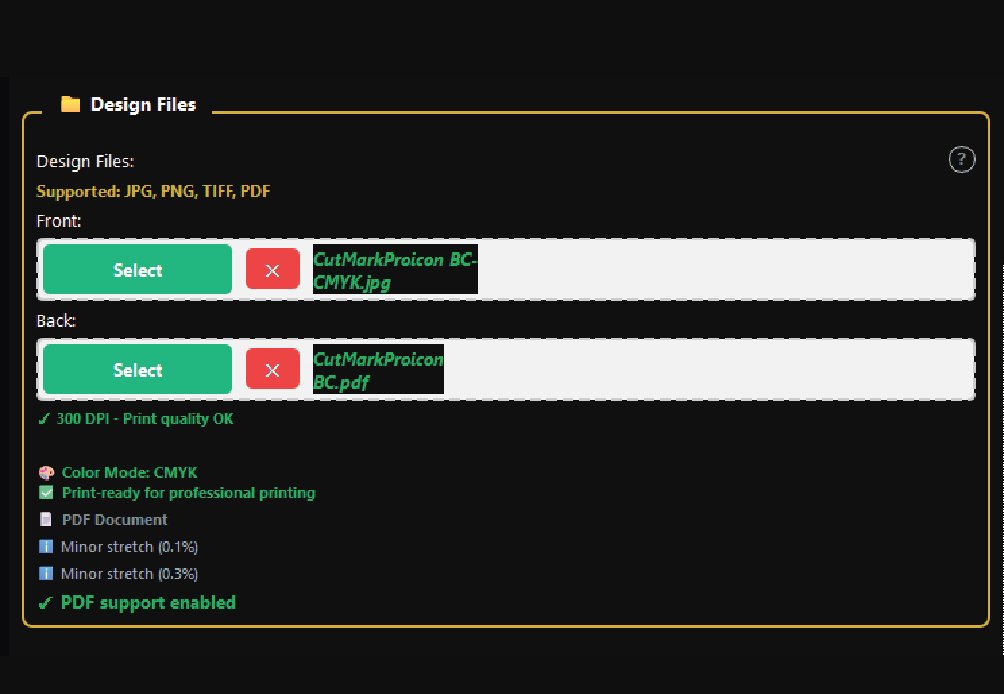Click the empty area of Front file field
Image resolution: width=1004 pixels, height=694 pixels.
point(720,270)
